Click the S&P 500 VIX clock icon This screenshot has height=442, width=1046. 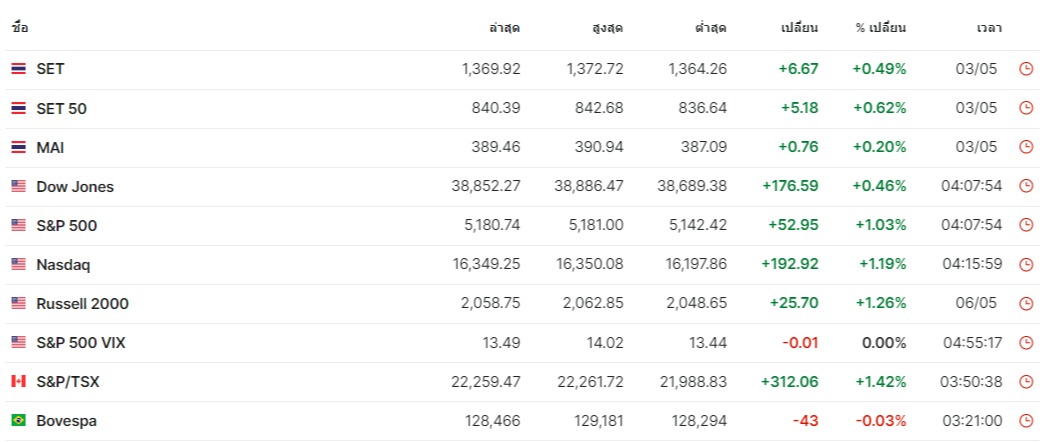tap(1025, 343)
